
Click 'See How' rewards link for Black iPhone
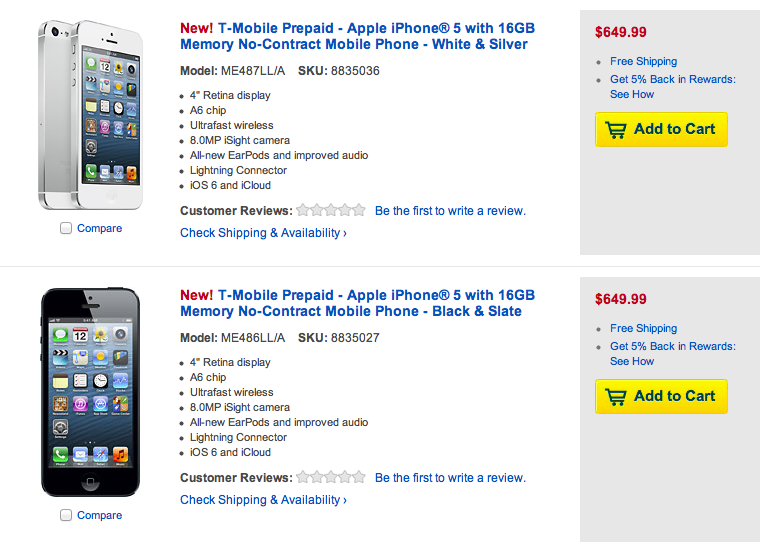click(x=632, y=361)
